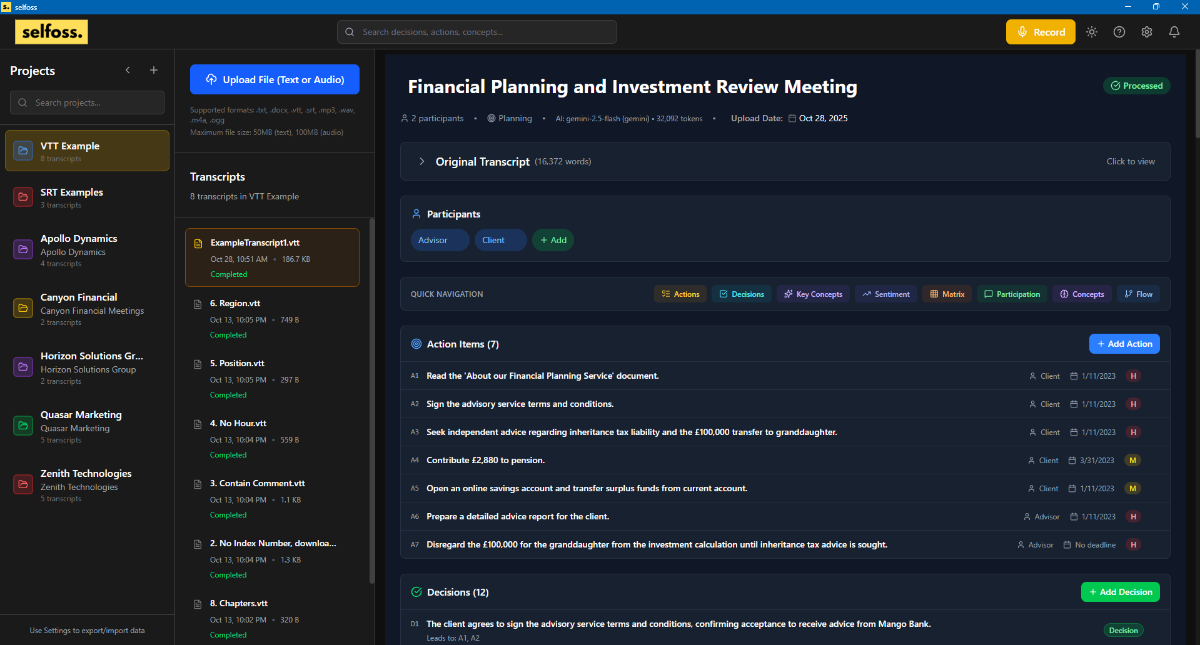Open the Apollo Dynamics project folder icon
1200x645 pixels.
[23, 250]
